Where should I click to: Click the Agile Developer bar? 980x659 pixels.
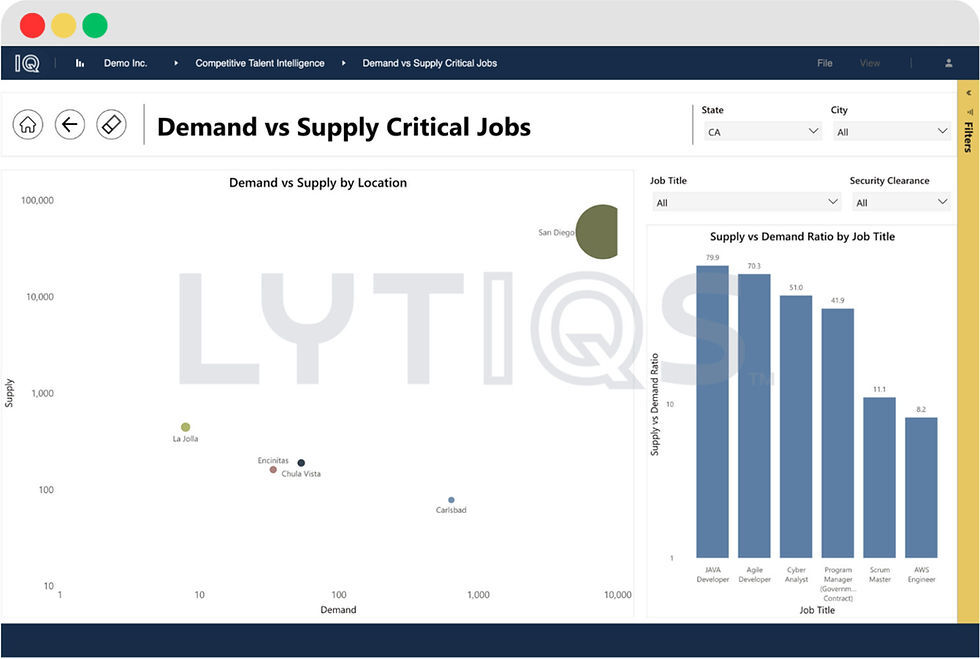coord(754,416)
